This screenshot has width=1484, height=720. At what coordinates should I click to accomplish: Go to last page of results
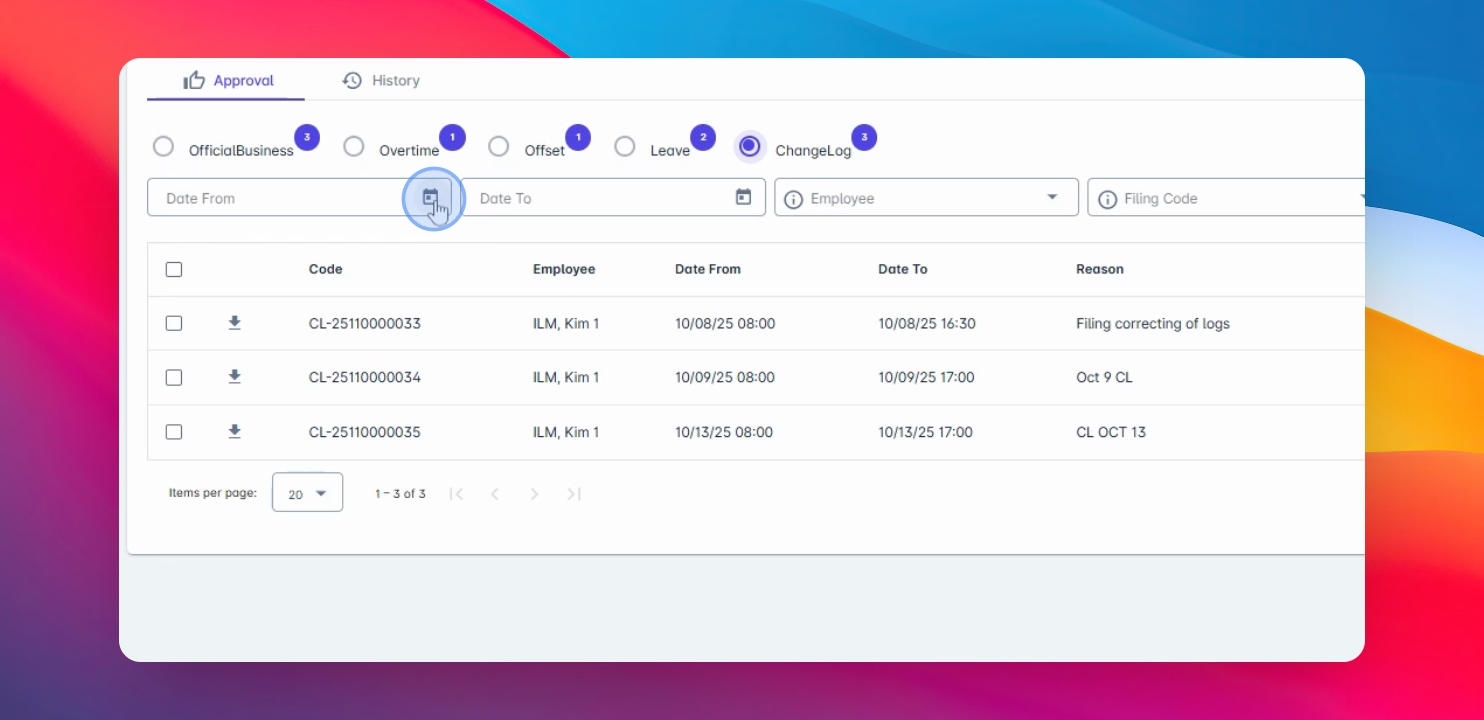574,493
